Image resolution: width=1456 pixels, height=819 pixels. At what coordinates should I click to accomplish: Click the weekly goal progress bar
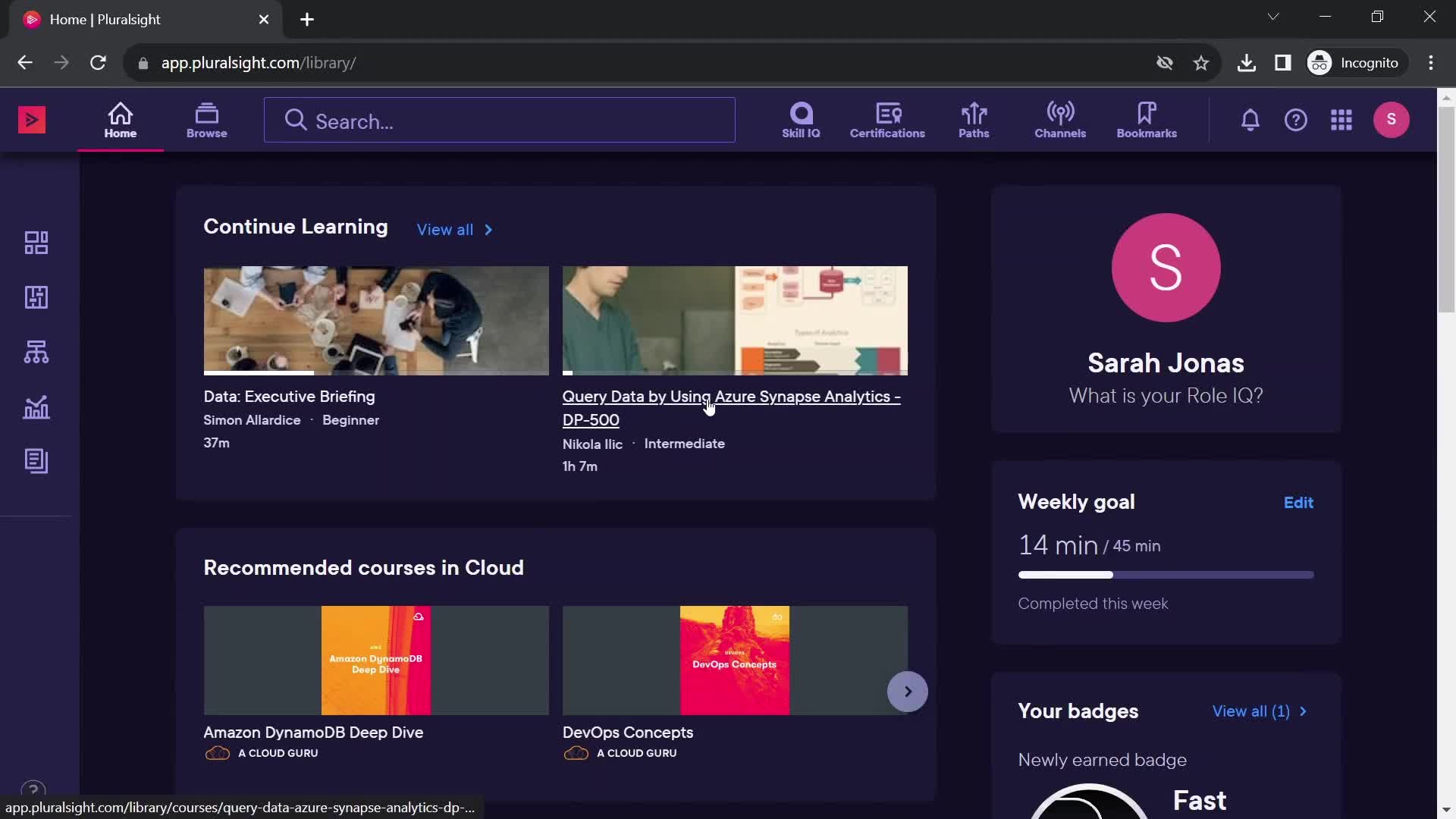pyautogui.click(x=1166, y=575)
